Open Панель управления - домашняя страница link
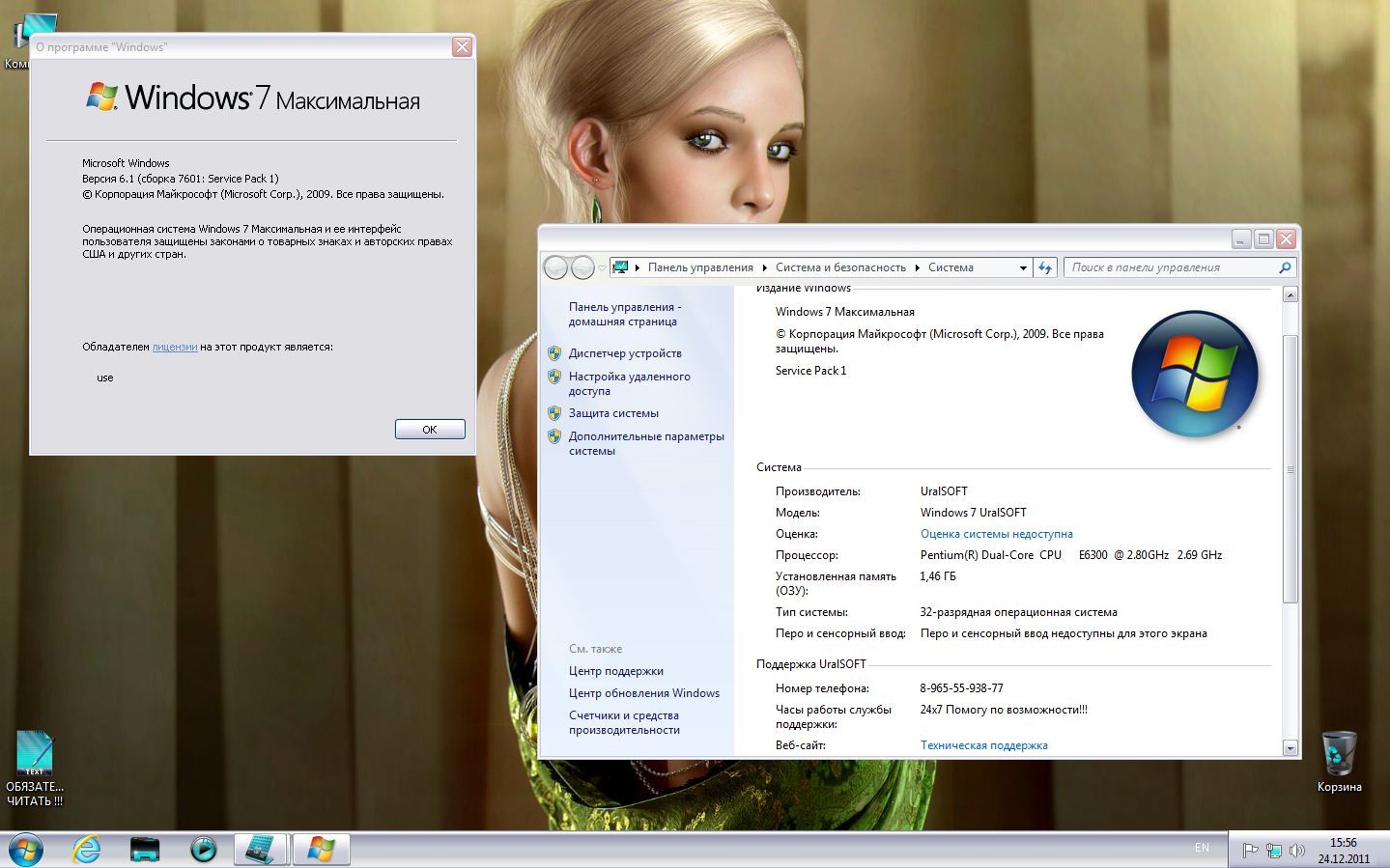 pyautogui.click(x=624, y=314)
